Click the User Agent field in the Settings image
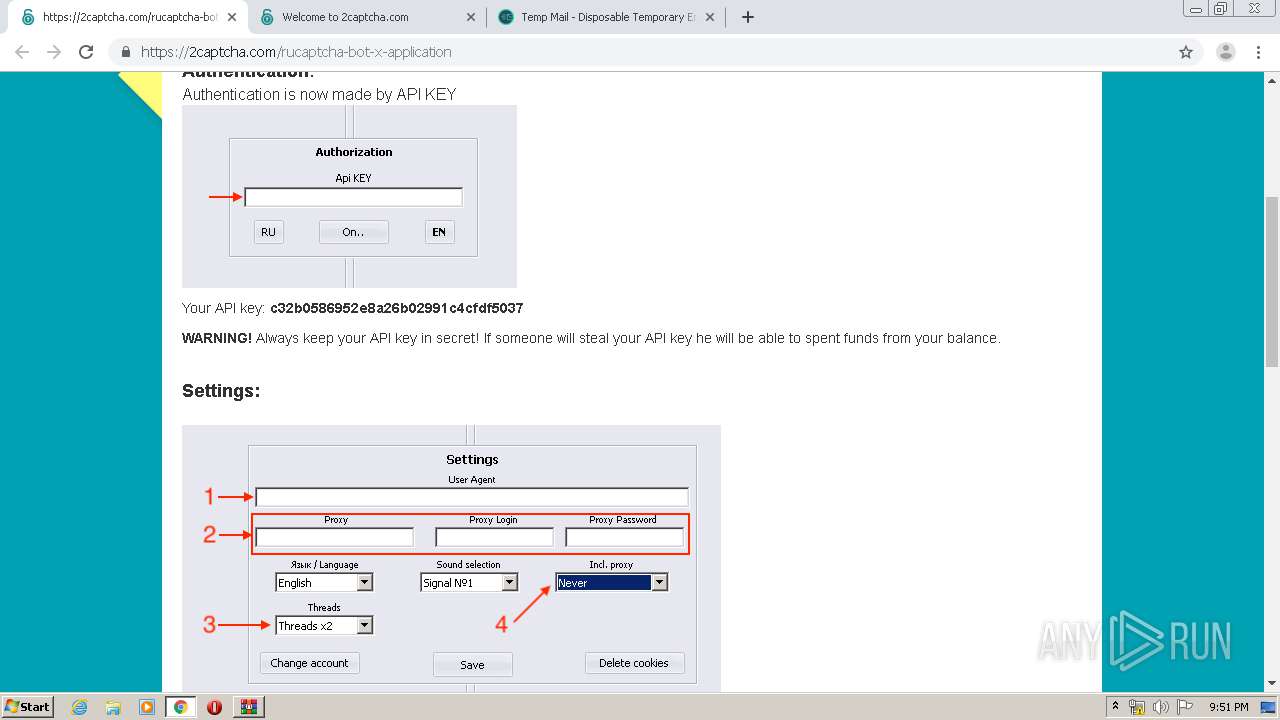This screenshot has height=720, width=1280. 472,497
